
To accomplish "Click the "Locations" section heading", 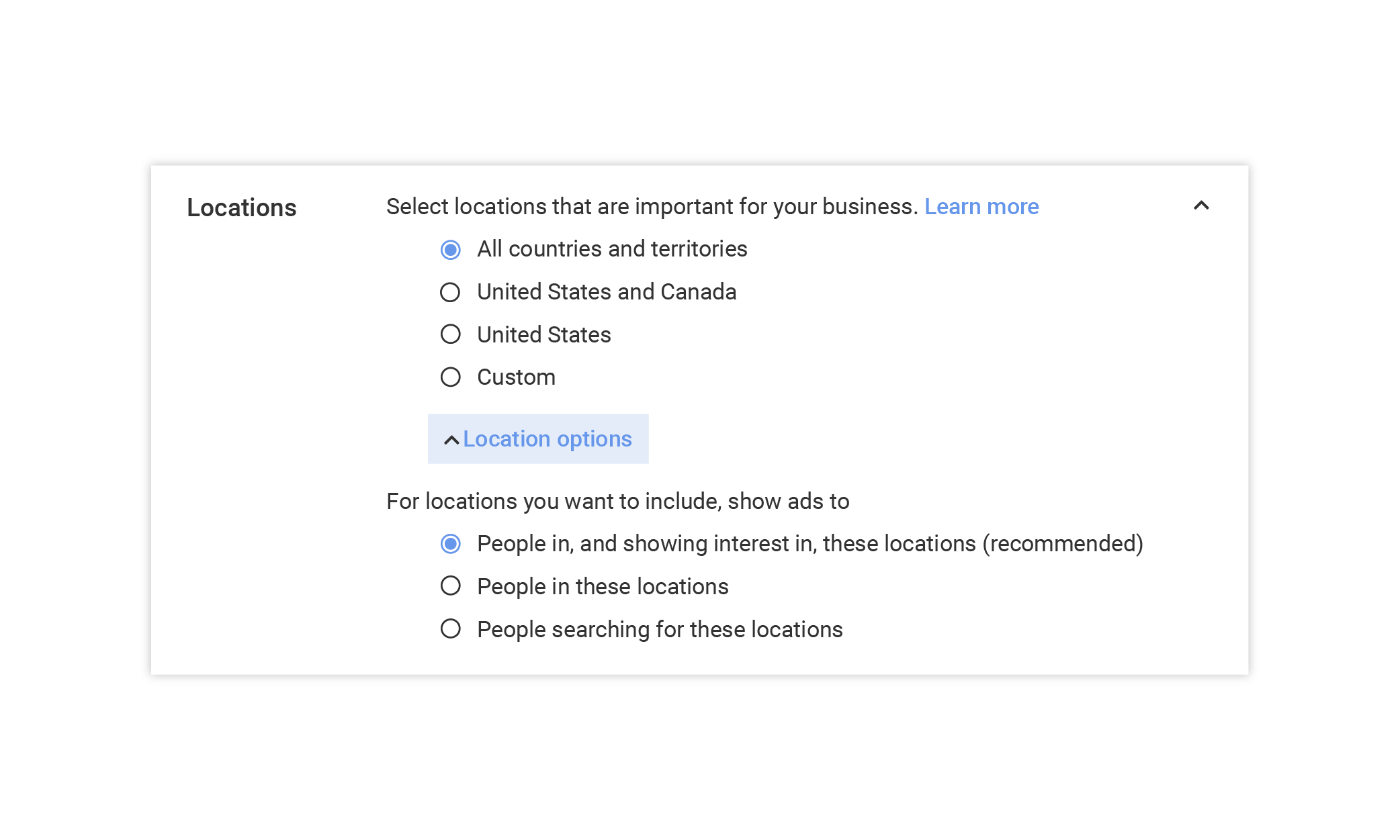I will click(242, 208).
